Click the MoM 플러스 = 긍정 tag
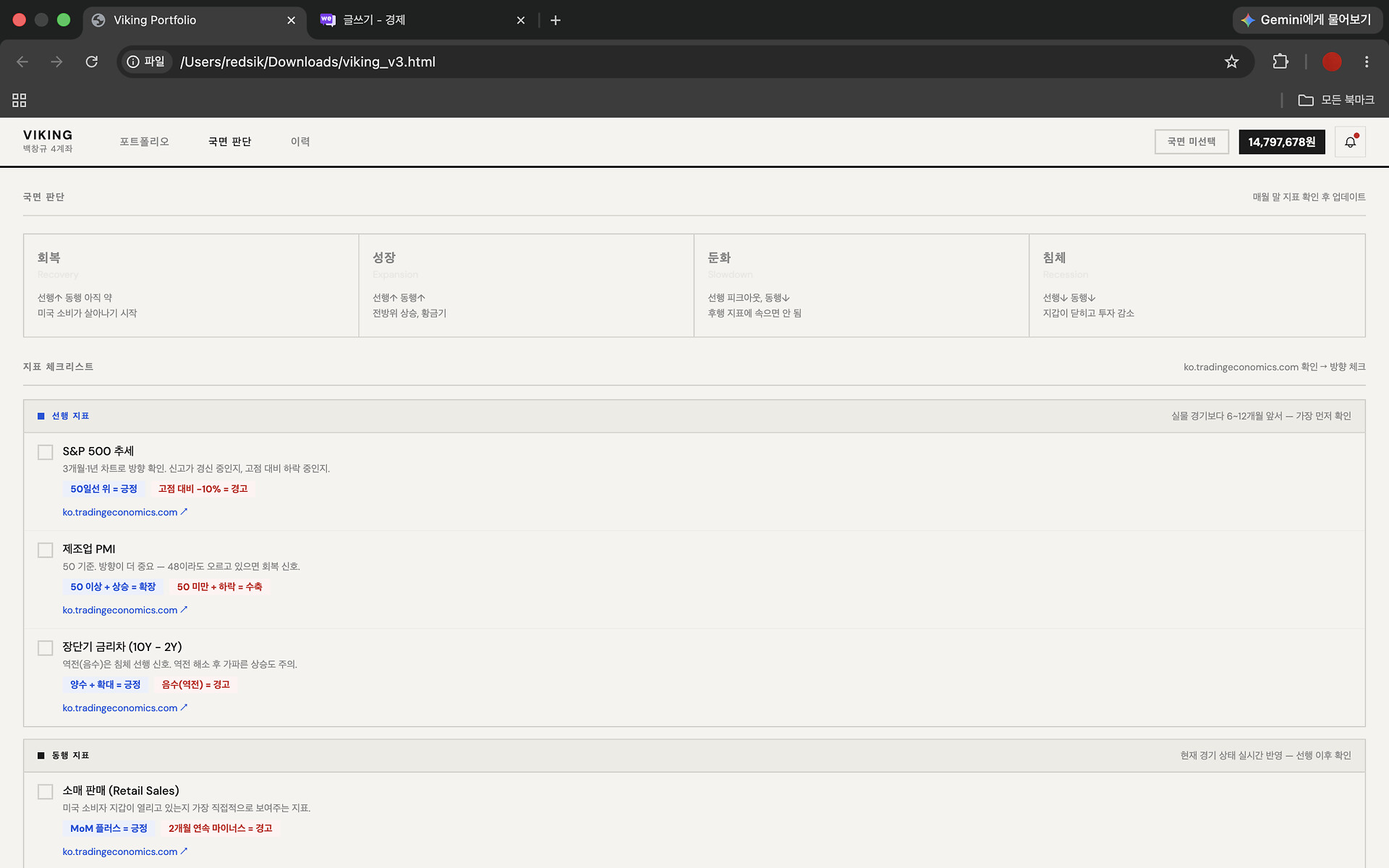The width and height of the screenshot is (1389, 868). tap(109, 828)
